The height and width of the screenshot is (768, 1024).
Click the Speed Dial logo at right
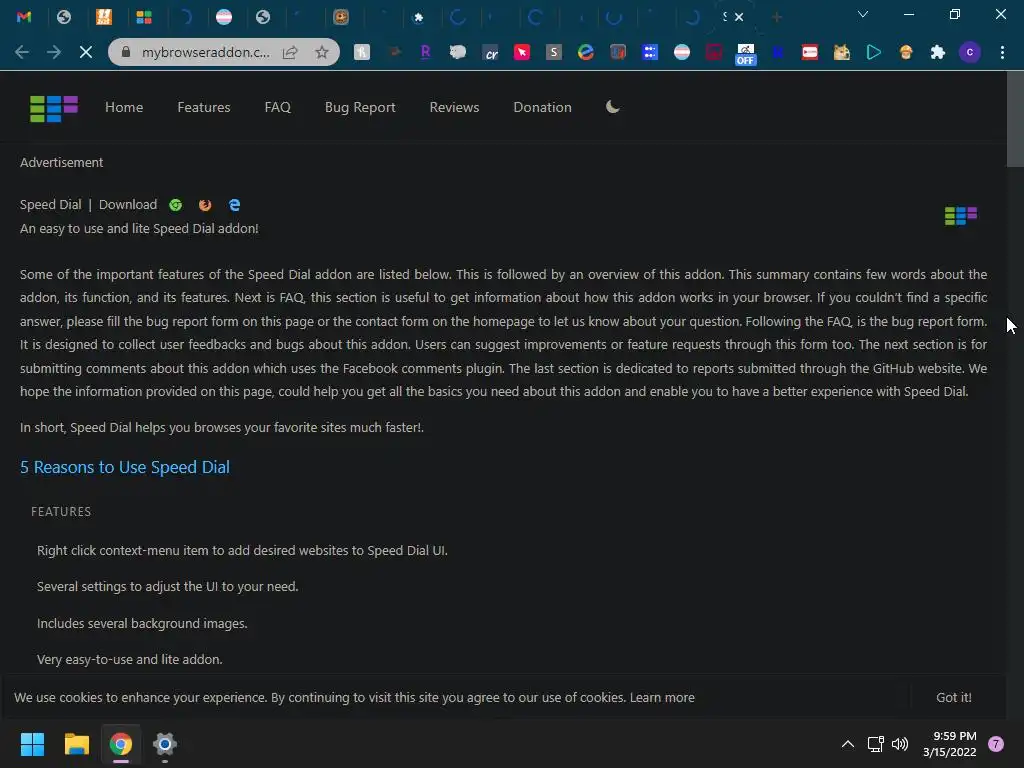961,216
